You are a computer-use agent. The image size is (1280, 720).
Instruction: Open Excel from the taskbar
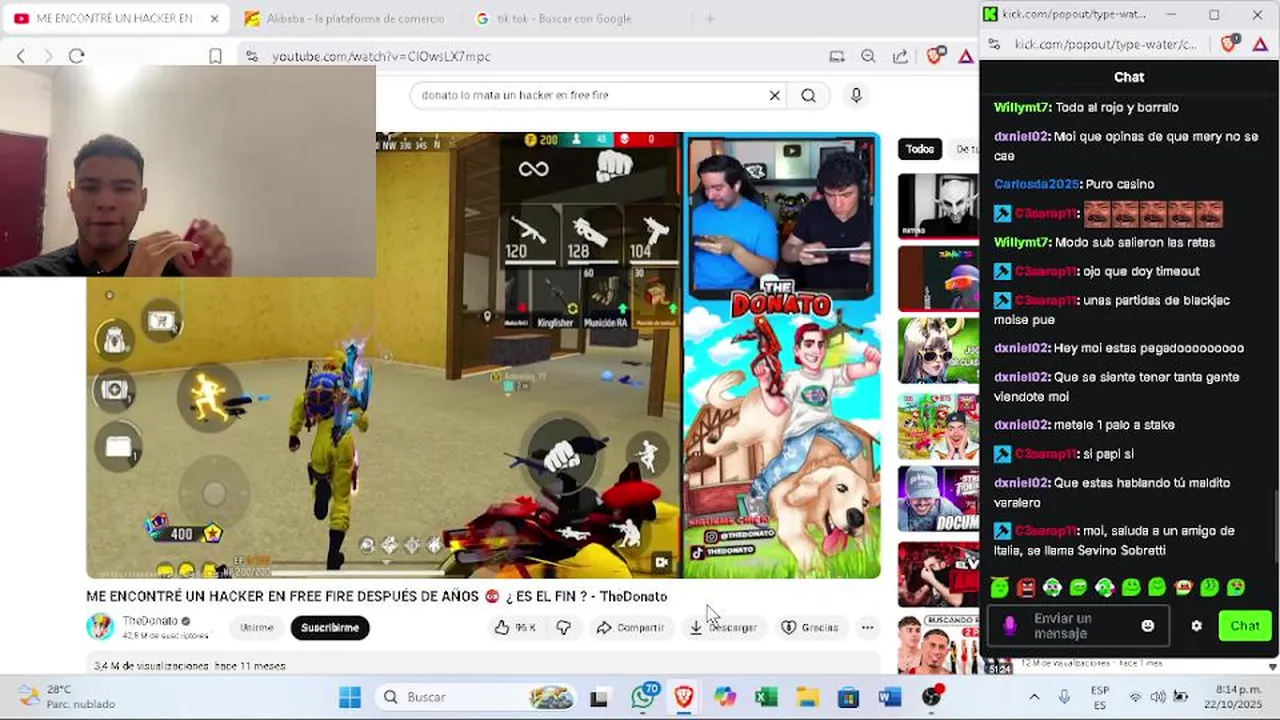tap(766, 697)
